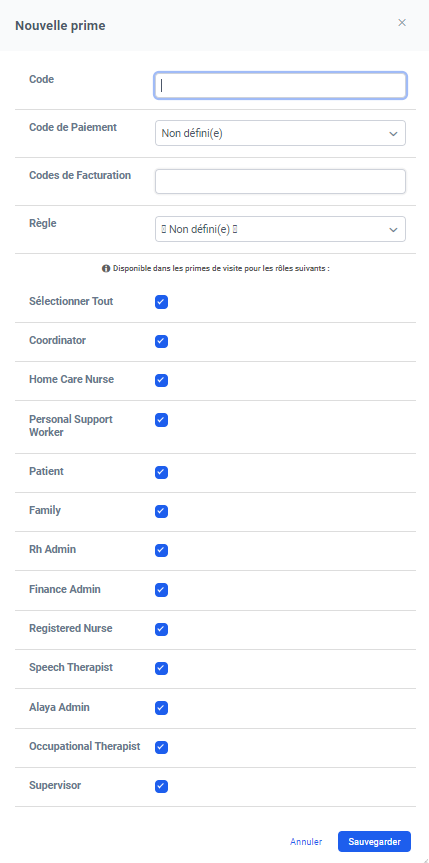Viewport: 429px width, 863px height.
Task: Uncheck the Home Care Nurse checkbox
Action: pos(161,380)
